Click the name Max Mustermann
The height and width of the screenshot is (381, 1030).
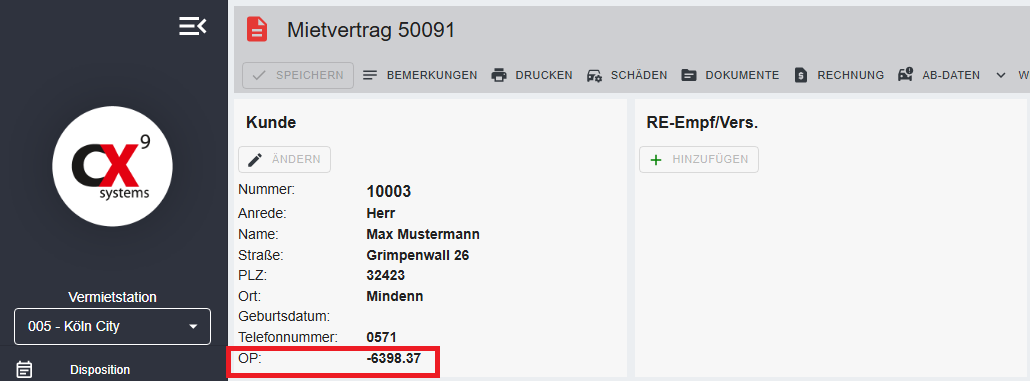point(423,235)
